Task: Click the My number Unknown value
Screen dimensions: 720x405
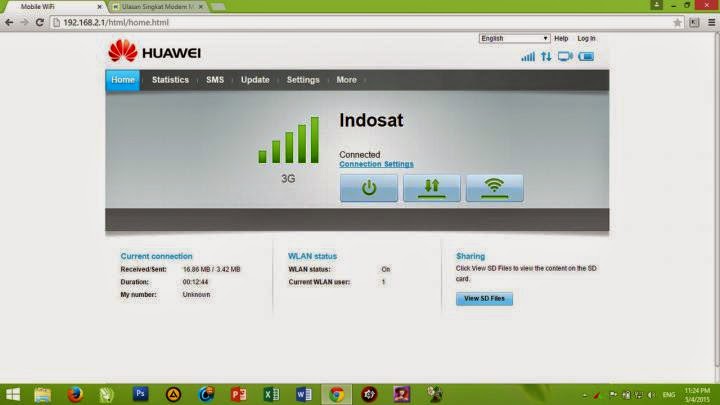Action: coord(196,294)
